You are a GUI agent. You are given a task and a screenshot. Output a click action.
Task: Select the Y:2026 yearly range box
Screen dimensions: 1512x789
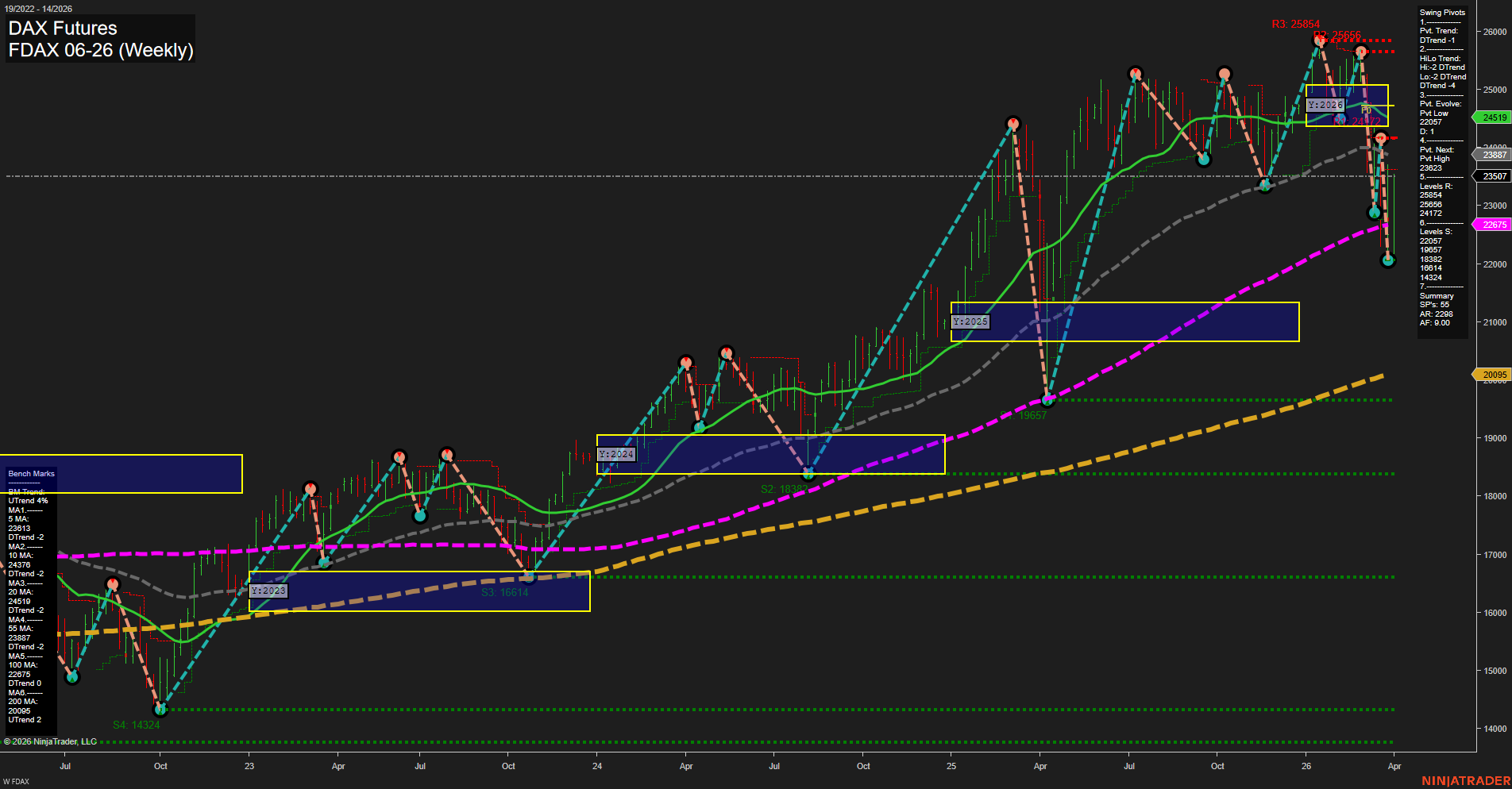tap(1325, 104)
